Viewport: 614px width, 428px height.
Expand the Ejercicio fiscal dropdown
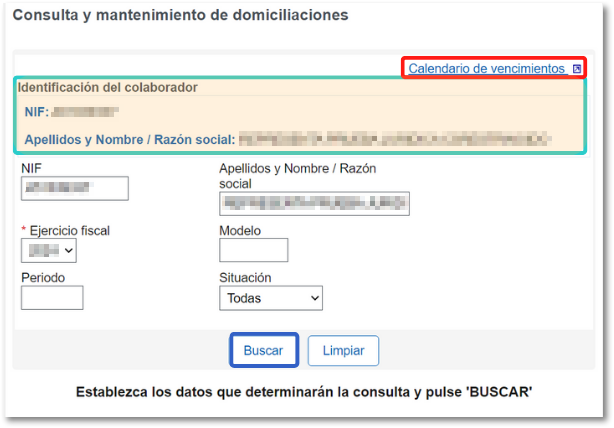click(x=48, y=250)
